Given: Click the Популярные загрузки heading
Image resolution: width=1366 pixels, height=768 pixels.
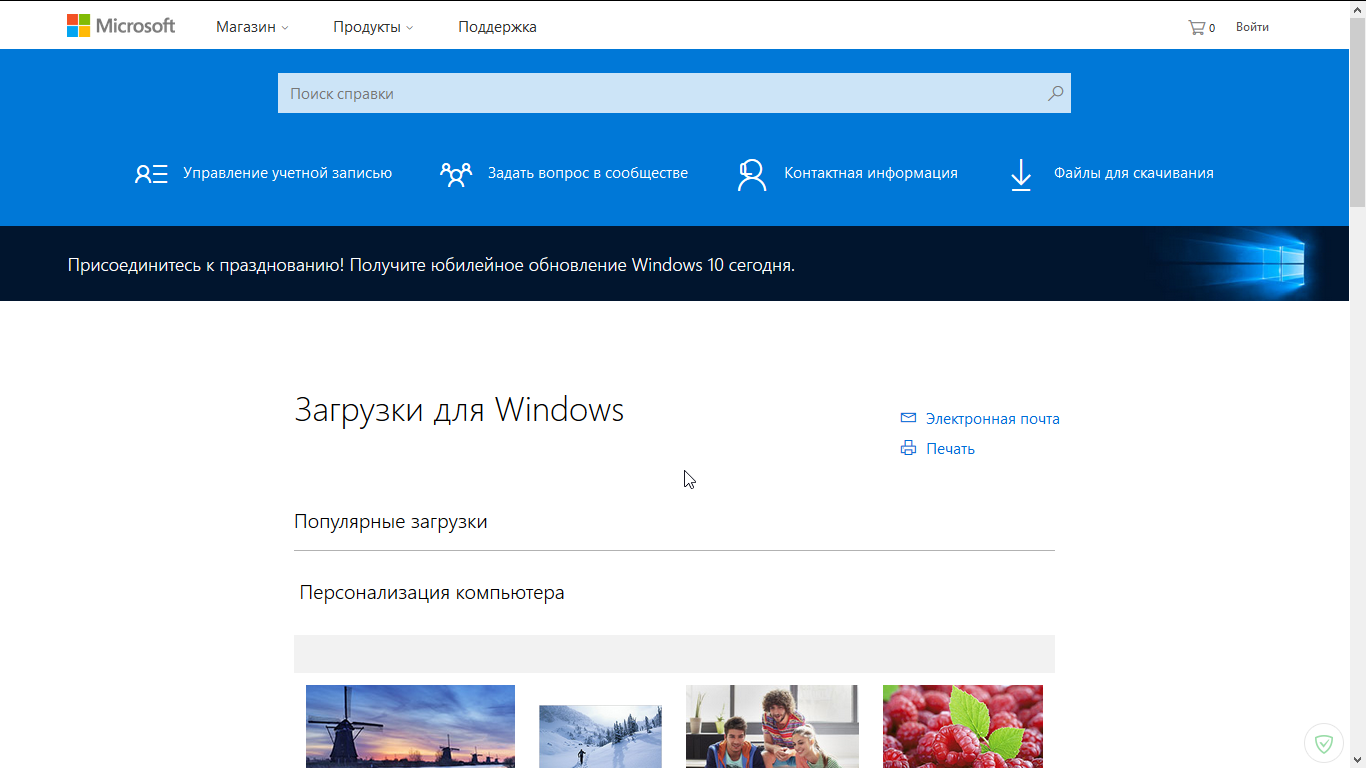Looking at the screenshot, I should coord(391,521).
